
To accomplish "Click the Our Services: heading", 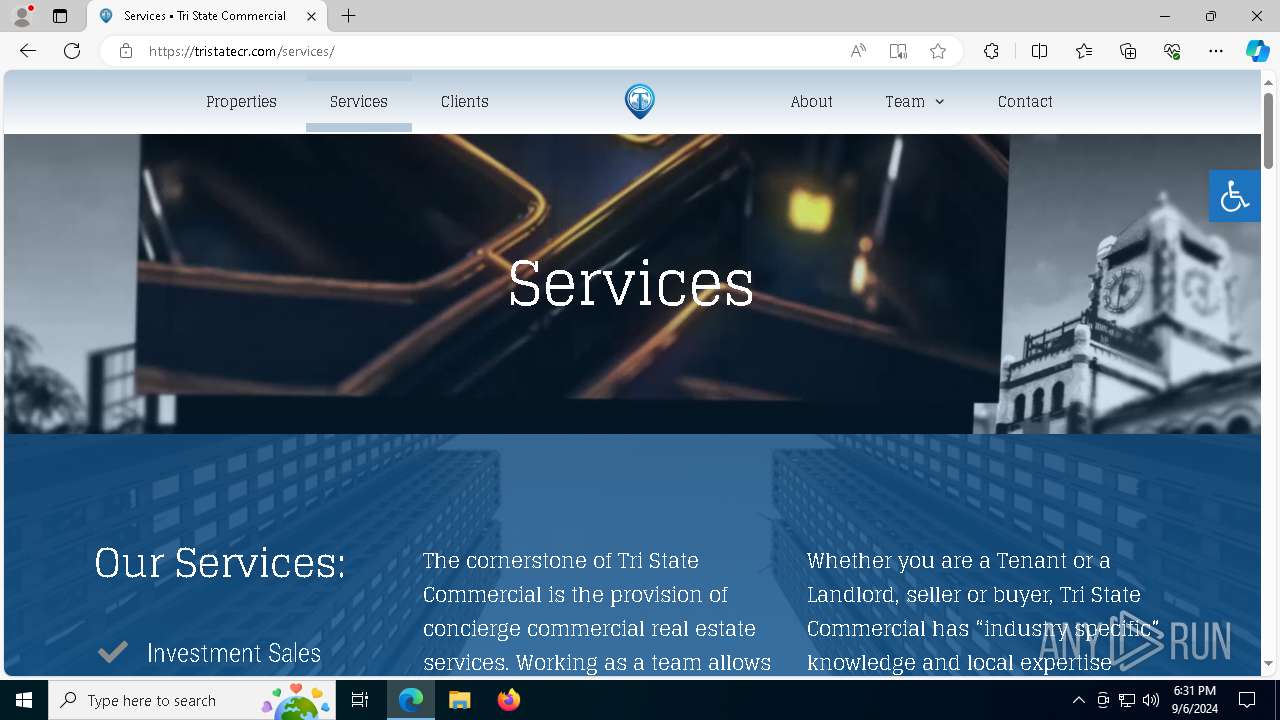I will (220, 563).
